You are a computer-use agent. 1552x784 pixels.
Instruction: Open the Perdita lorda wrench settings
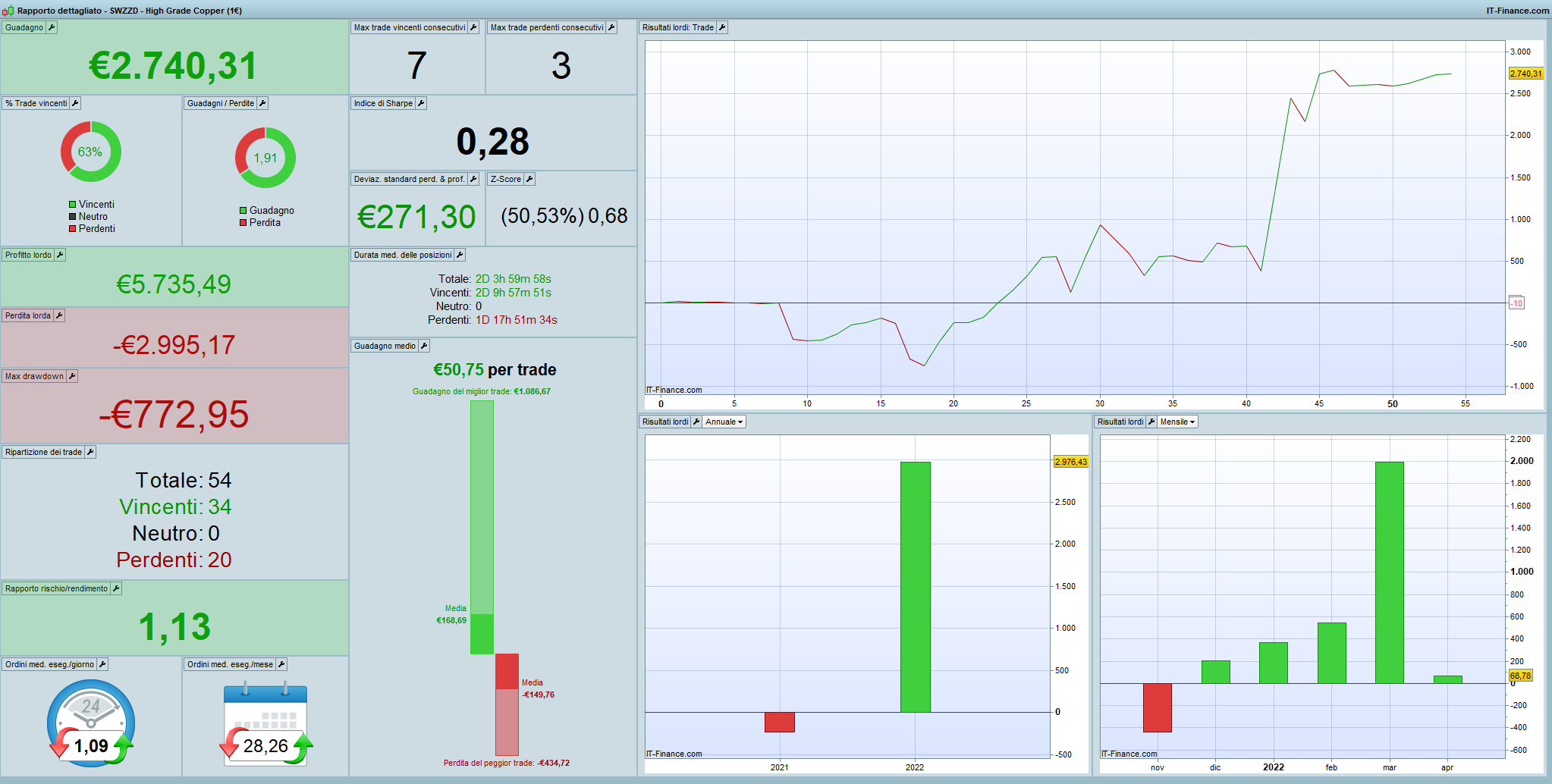[x=59, y=315]
